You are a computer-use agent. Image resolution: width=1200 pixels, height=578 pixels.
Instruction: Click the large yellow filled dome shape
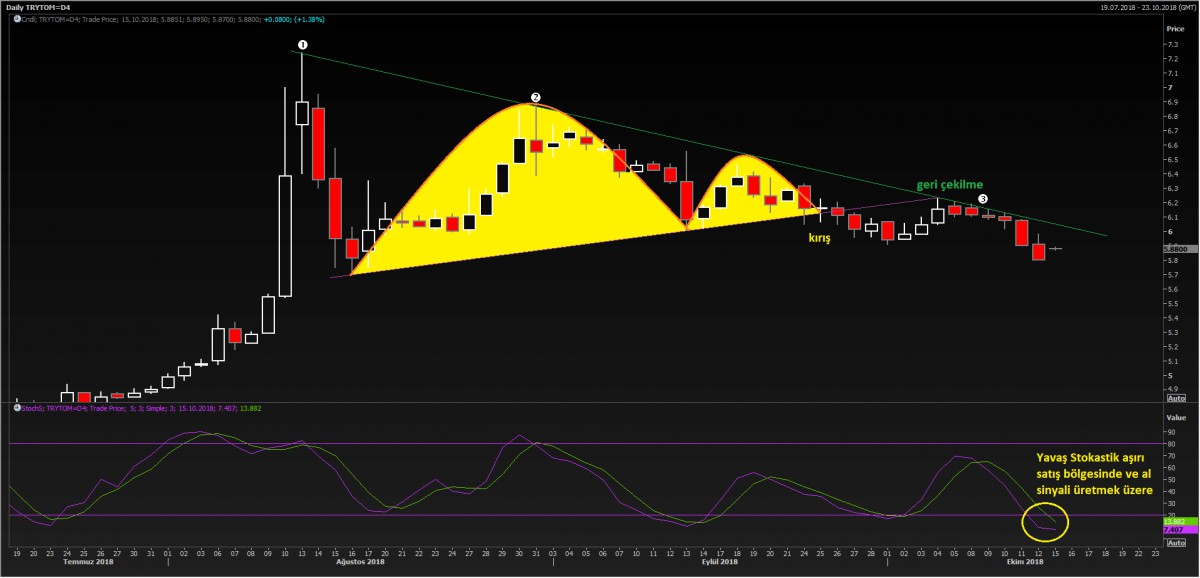point(520,190)
